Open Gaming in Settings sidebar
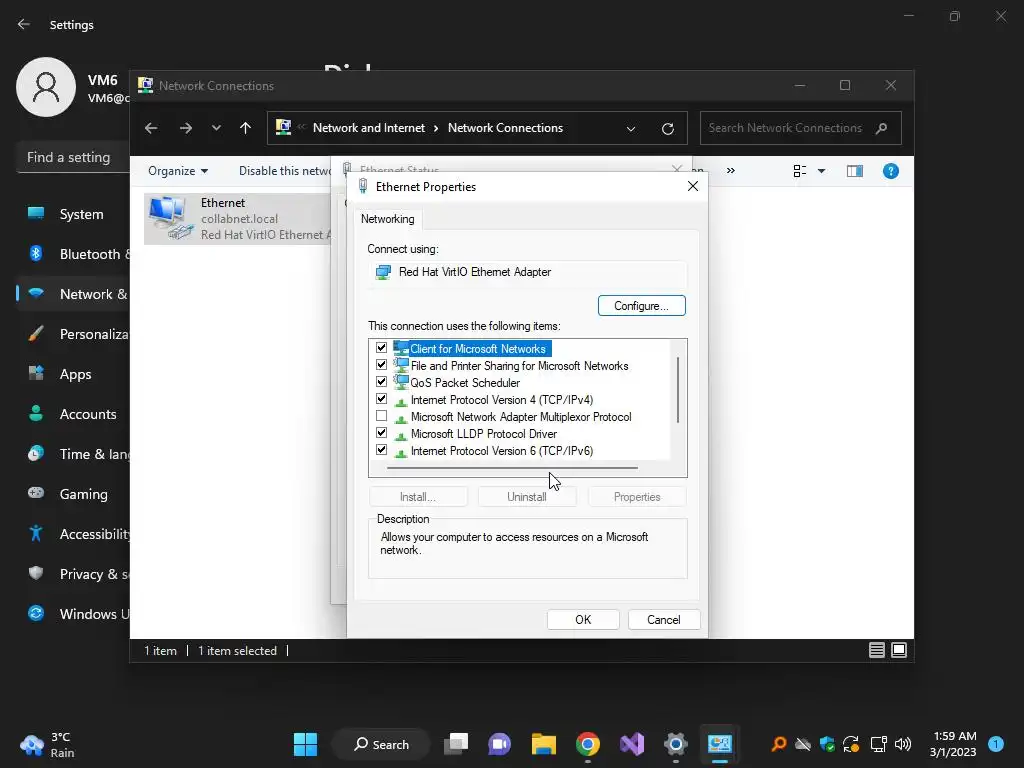Screen dimensions: 1024x768 74,494
